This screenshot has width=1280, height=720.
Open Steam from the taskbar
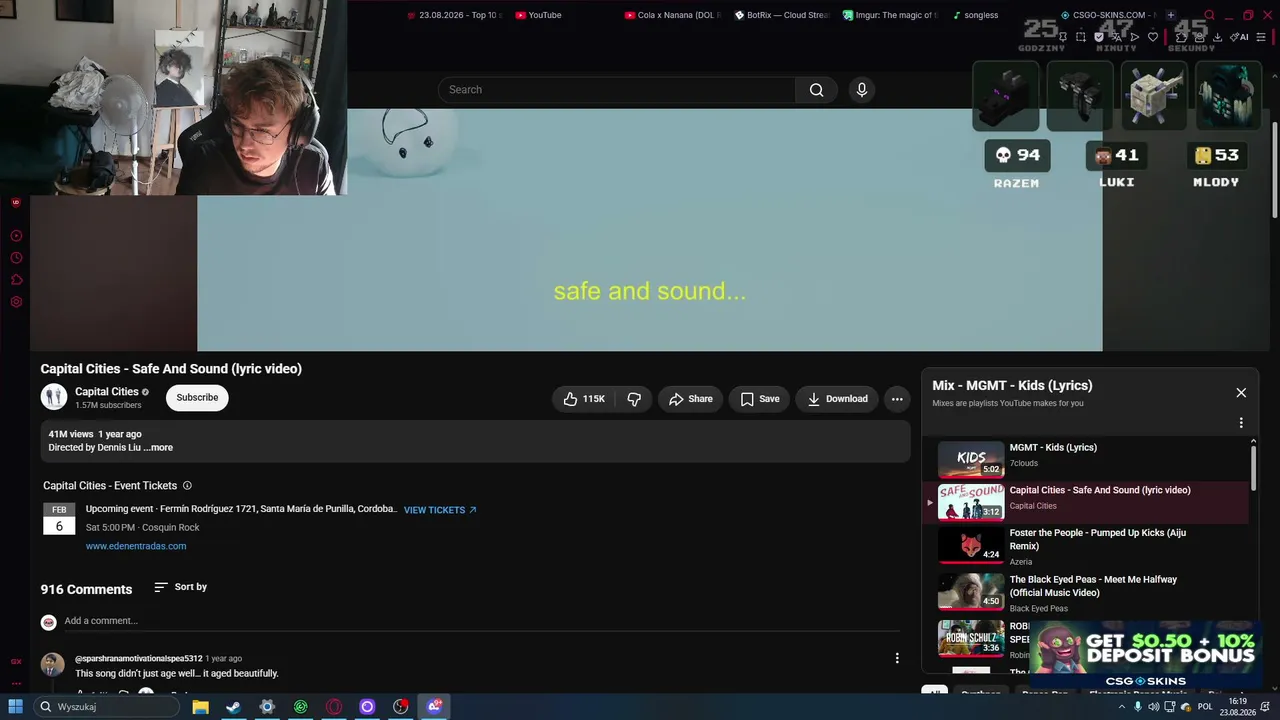[233, 707]
